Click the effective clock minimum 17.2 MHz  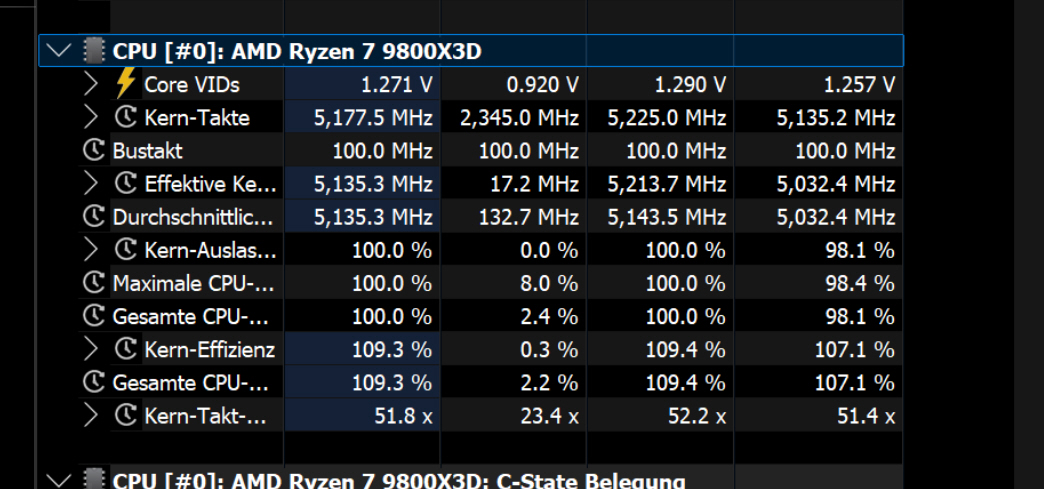pos(537,184)
